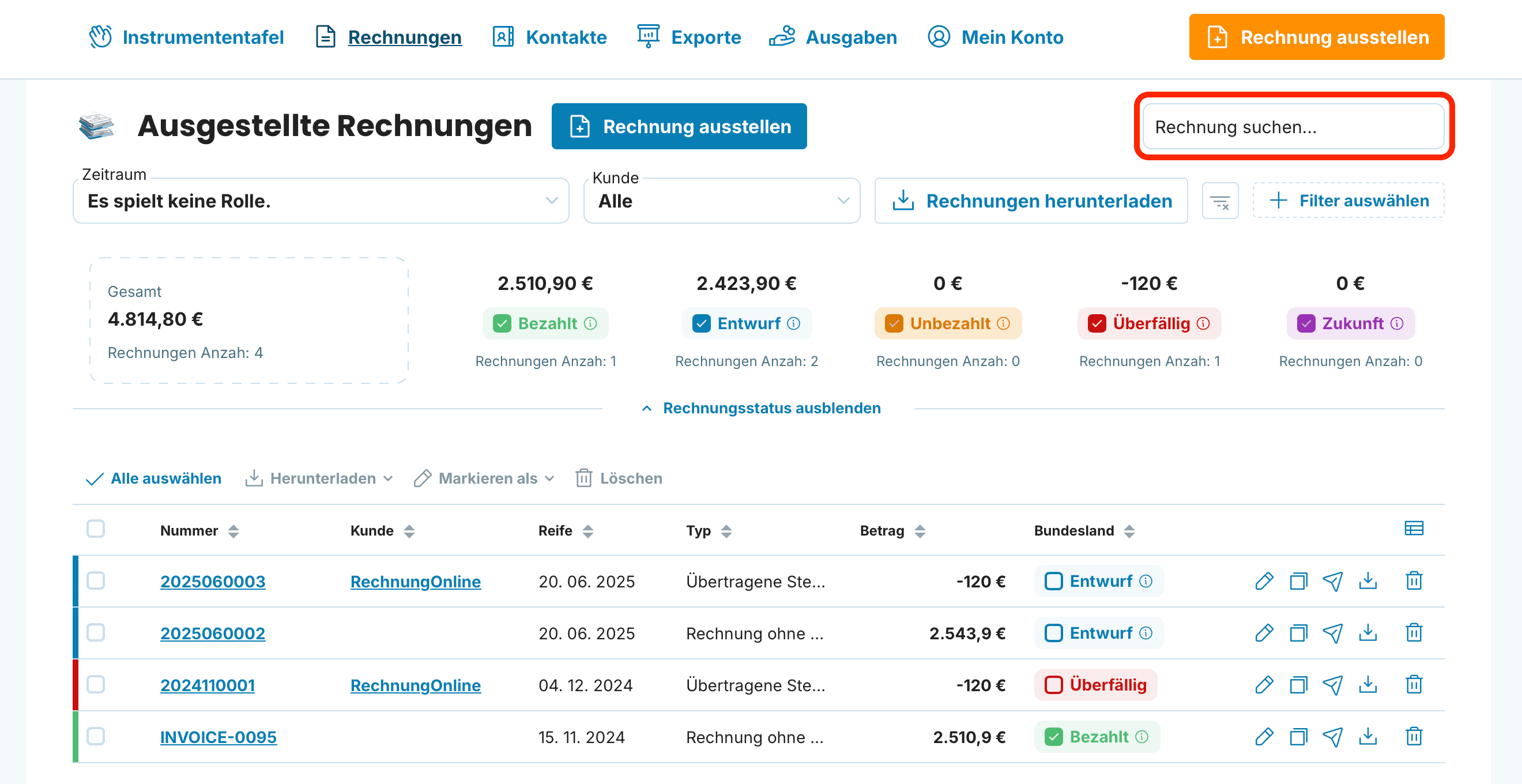Download invoice 2025060003
The width and height of the screenshot is (1522, 784).
(1368, 581)
